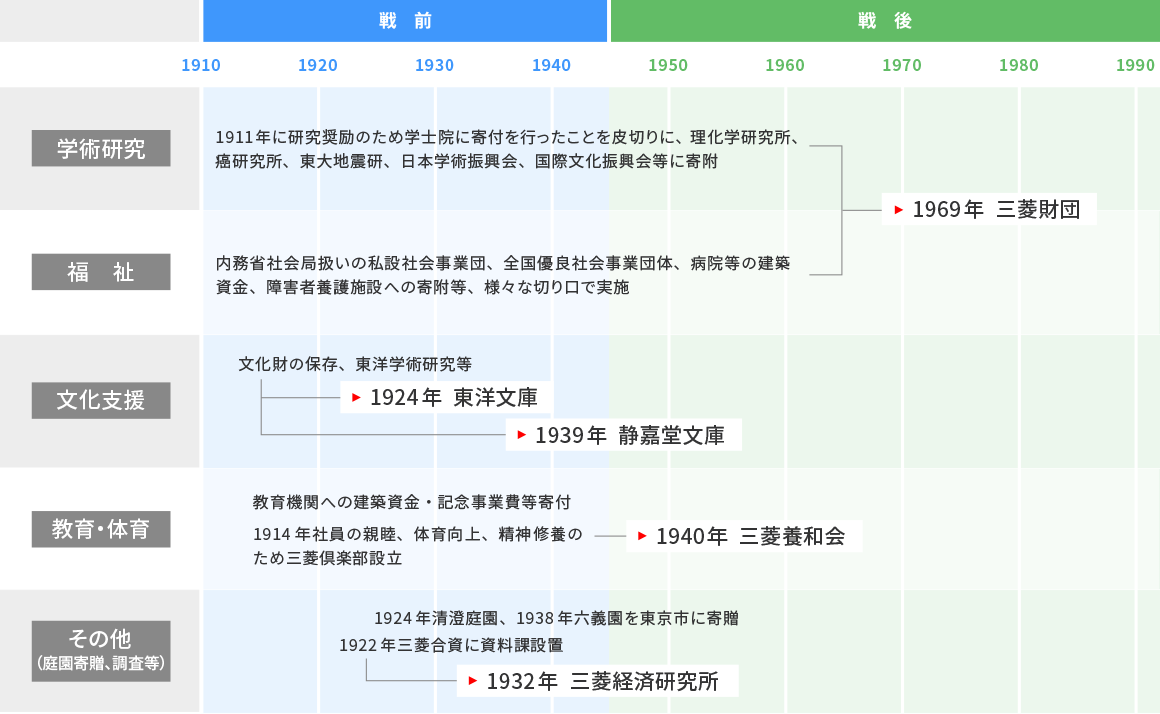Screen dimensions: 1160x714
Task: Click the 文化支援 category label
Action: pyautogui.click(x=101, y=400)
